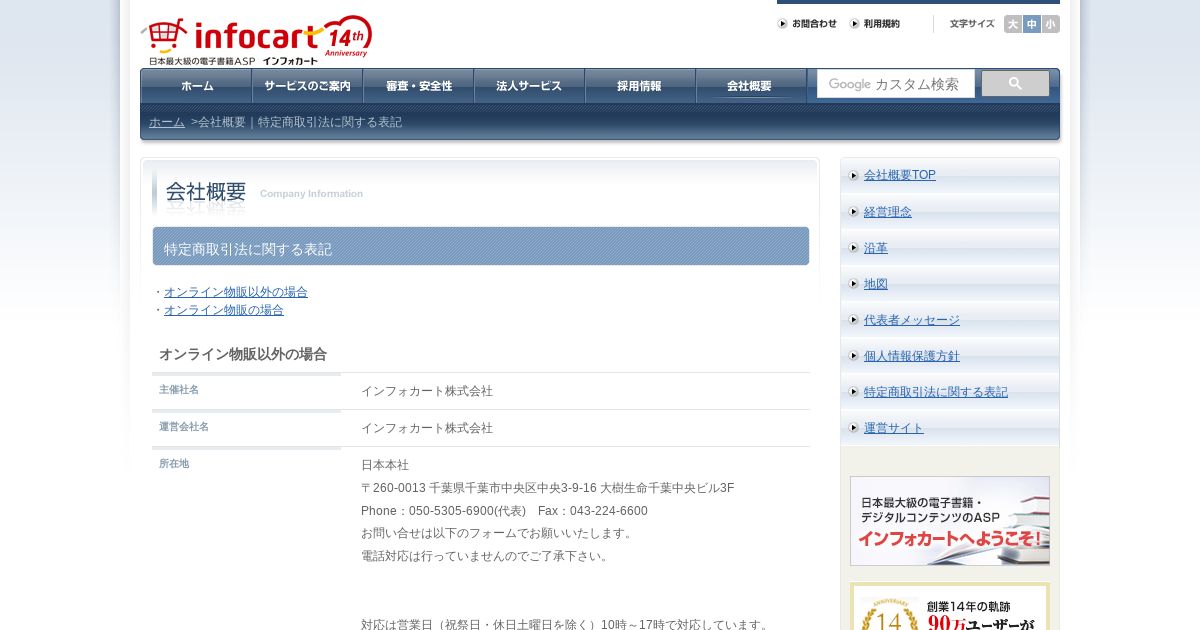
Task: Click the bullet icon beside 運営サイト
Action: [x=854, y=428]
